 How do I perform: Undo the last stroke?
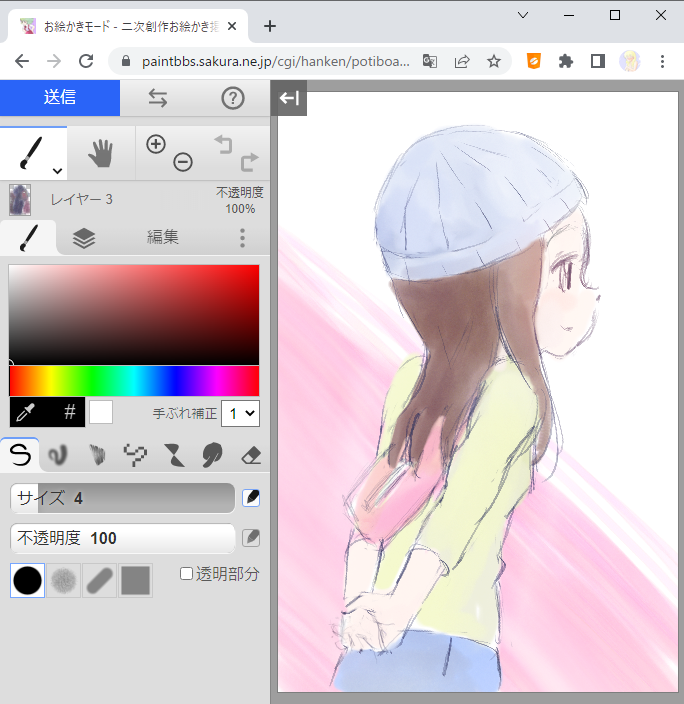222,145
